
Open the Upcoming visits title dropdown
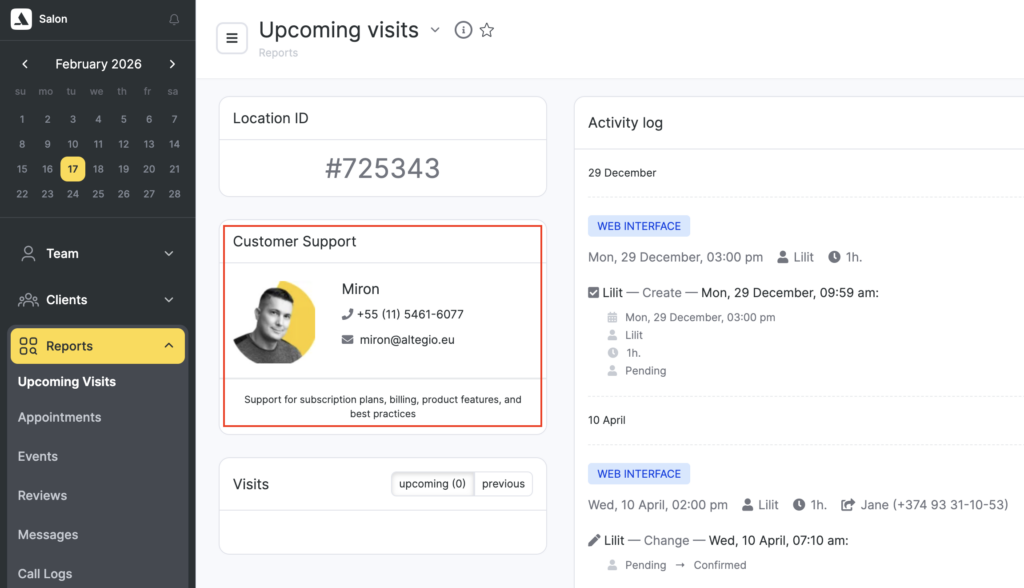pyautogui.click(x=435, y=30)
